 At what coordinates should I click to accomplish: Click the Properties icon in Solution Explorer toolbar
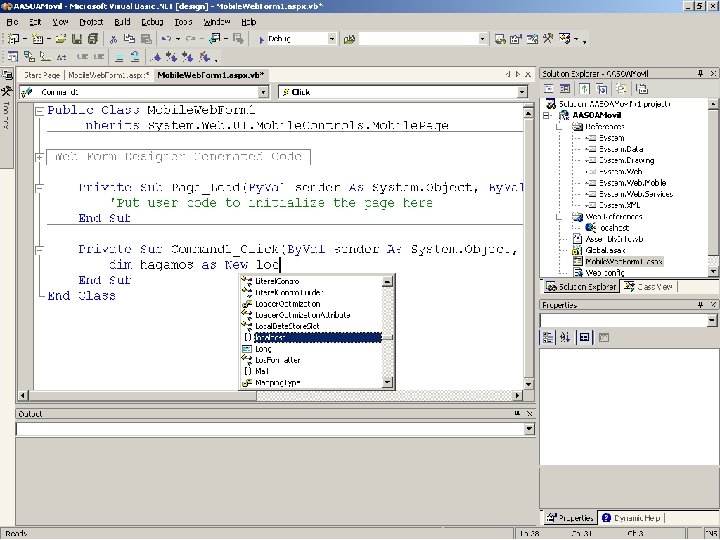pyautogui.click(x=642, y=89)
